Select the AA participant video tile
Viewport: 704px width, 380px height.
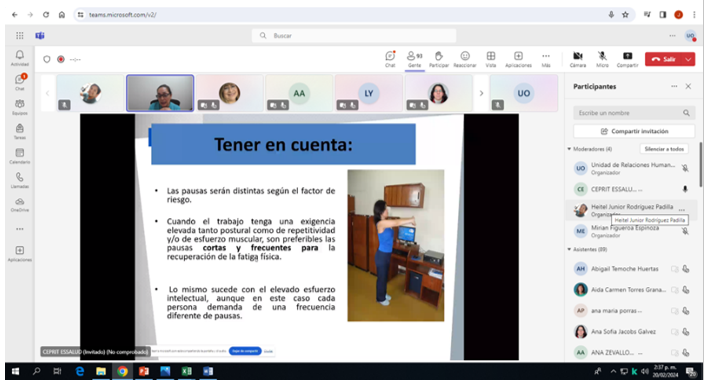pos(299,93)
